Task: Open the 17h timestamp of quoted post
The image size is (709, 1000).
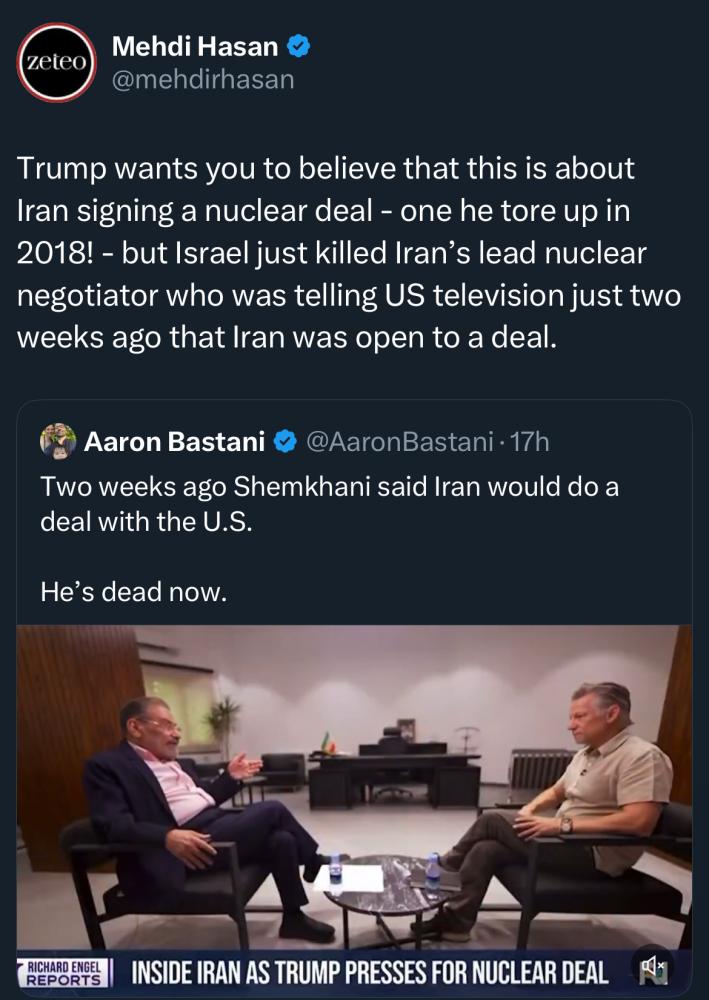Action: coord(529,441)
